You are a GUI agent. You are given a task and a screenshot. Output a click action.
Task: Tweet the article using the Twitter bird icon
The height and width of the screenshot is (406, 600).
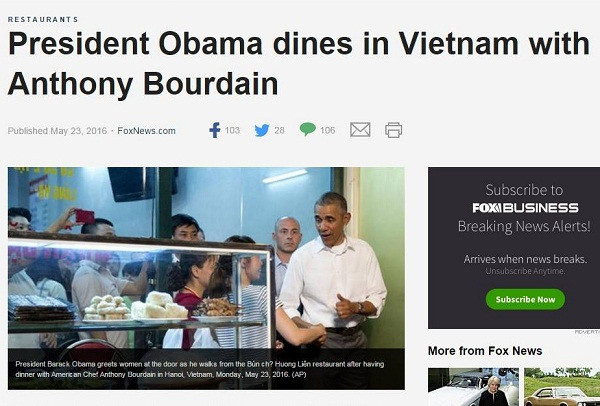(262, 130)
